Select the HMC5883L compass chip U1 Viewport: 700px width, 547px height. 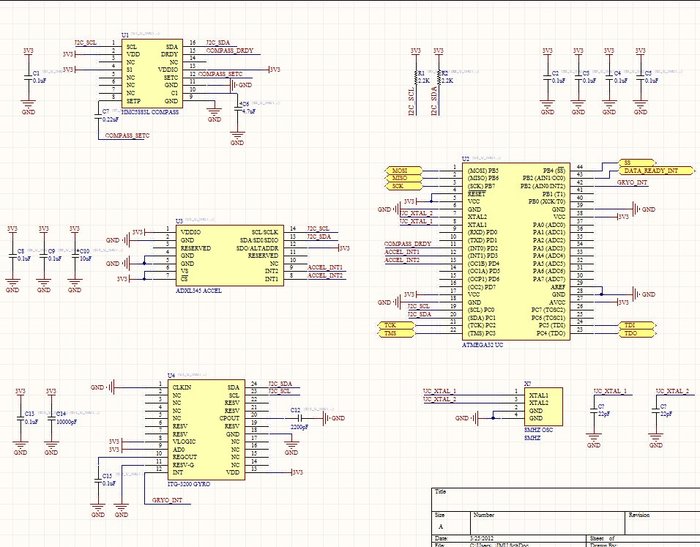pos(152,74)
